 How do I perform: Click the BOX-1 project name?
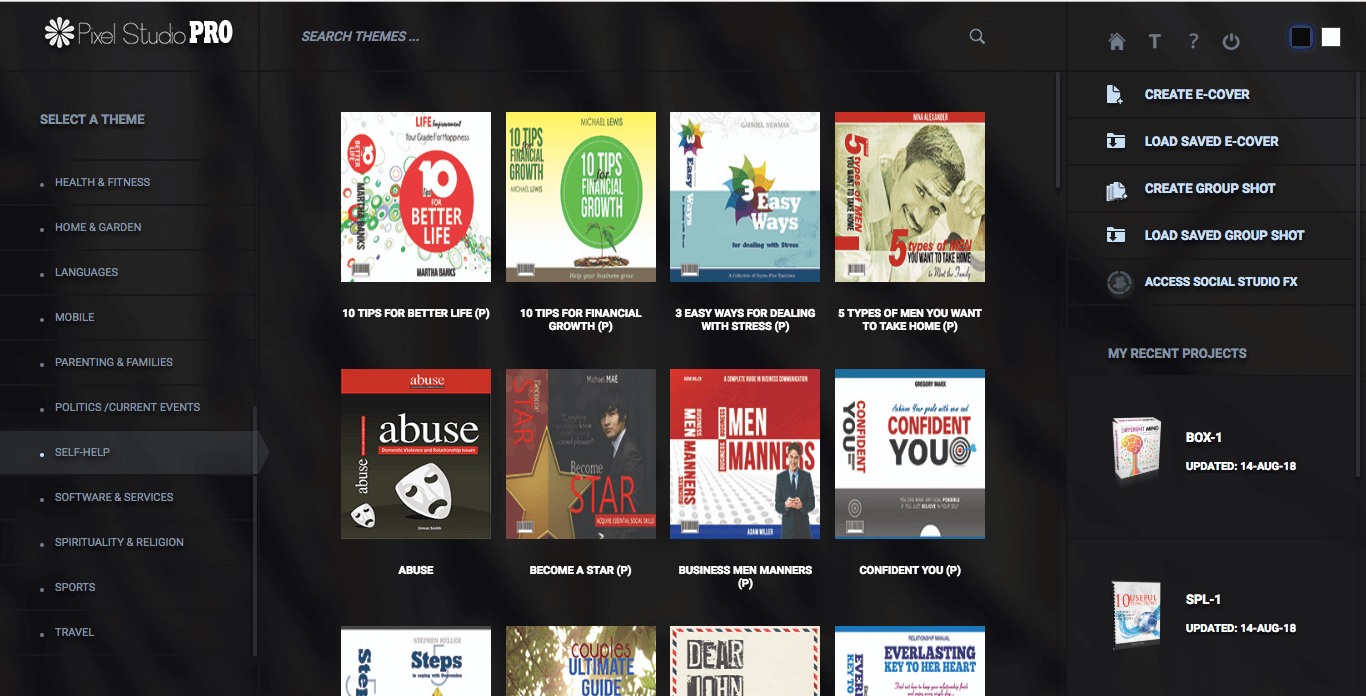click(1204, 438)
